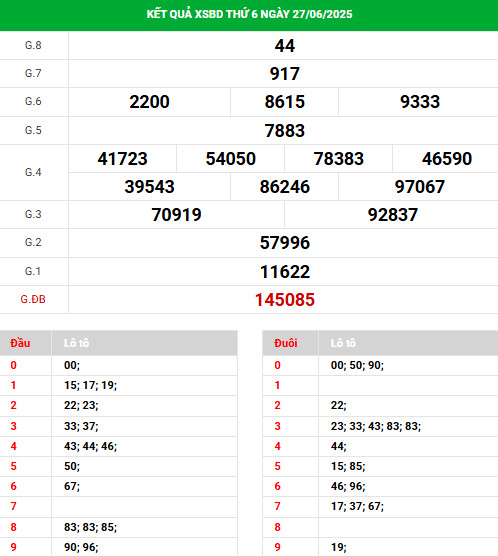Click Đuôi row 3 lô tô values
This screenshot has height=556, width=498.
[x=376, y=426]
